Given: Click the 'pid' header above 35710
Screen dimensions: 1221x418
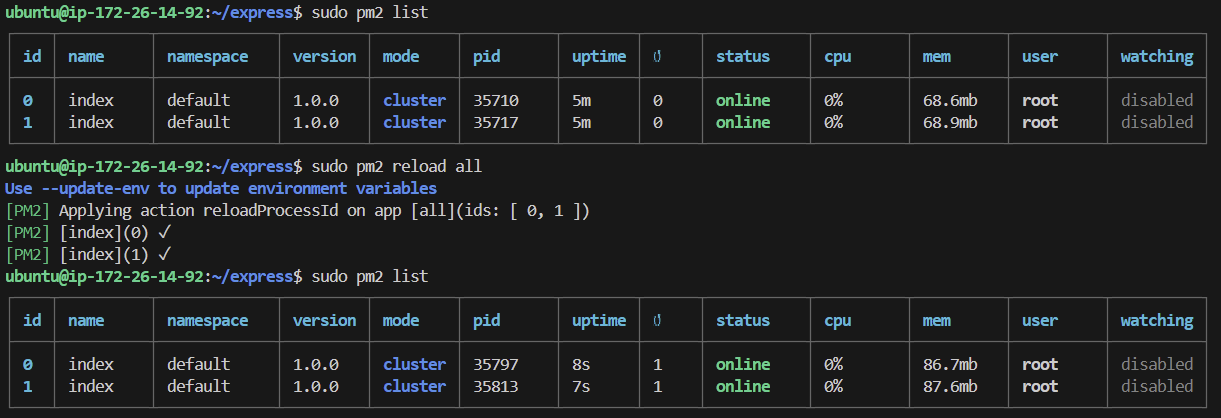Looking at the screenshot, I should [487, 56].
